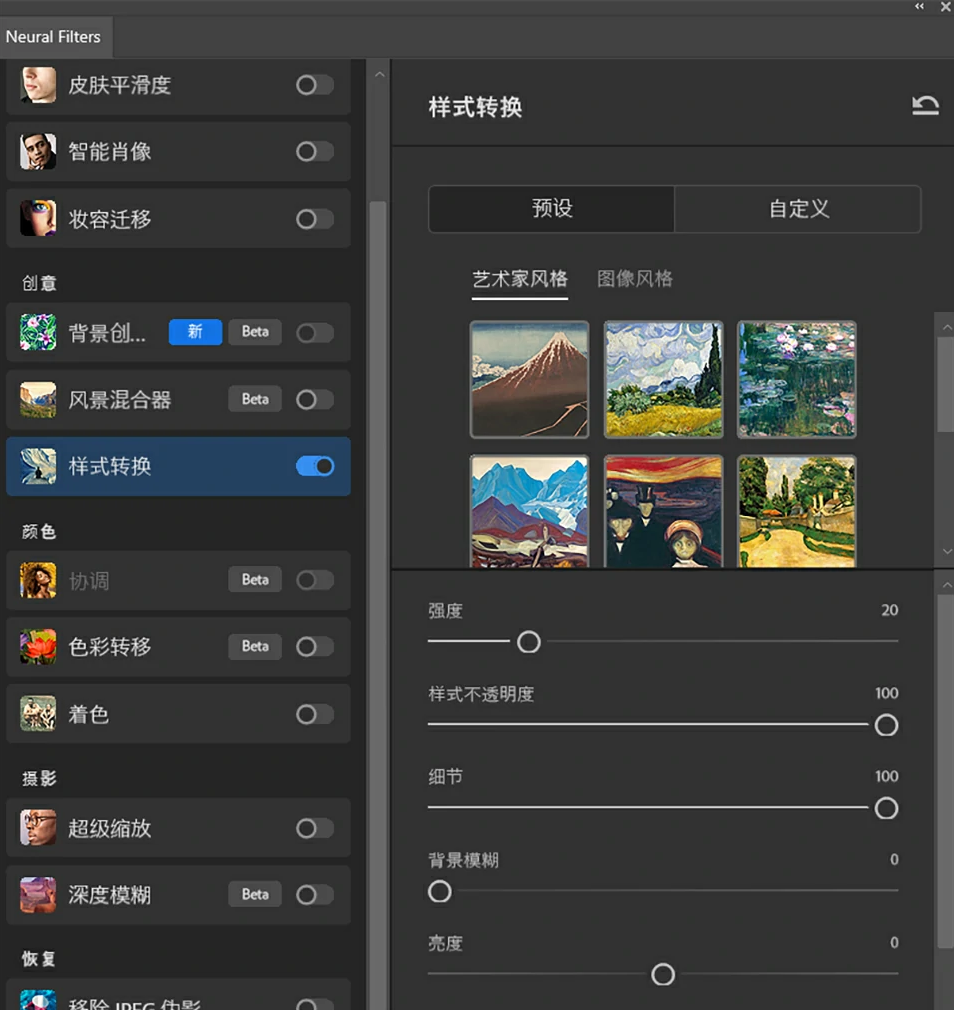This screenshot has width=954, height=1010.
Task: Click the 创意 category heading
Action: [39, 283]
